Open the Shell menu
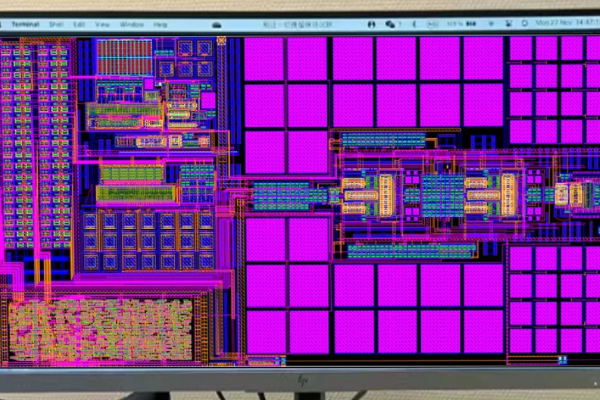 56,24
